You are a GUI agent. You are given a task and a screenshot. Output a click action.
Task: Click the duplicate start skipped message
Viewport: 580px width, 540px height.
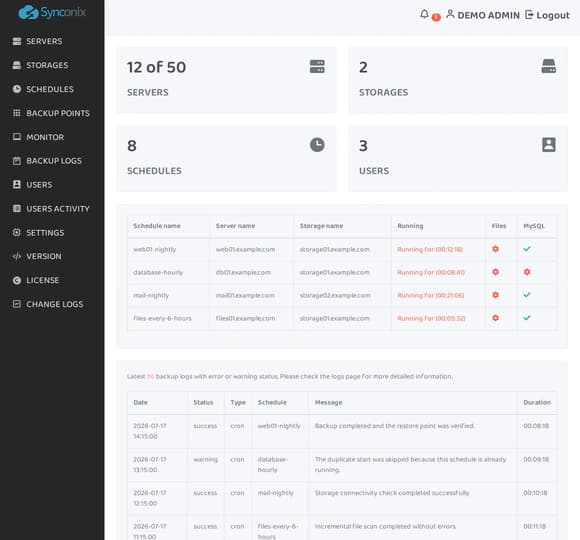coord(410,465)
